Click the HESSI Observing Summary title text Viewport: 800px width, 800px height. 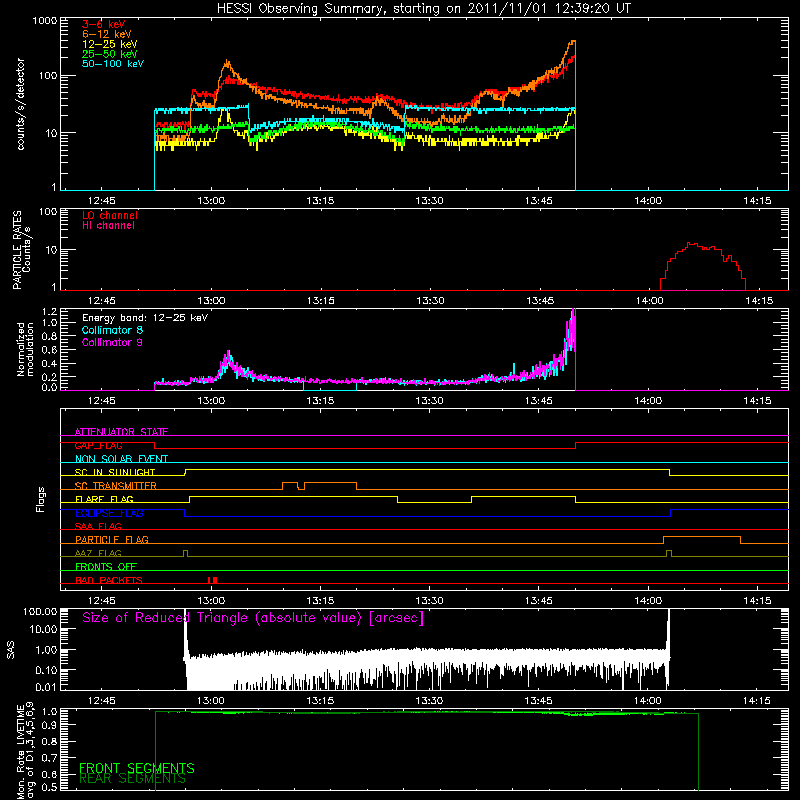(423, 9)
